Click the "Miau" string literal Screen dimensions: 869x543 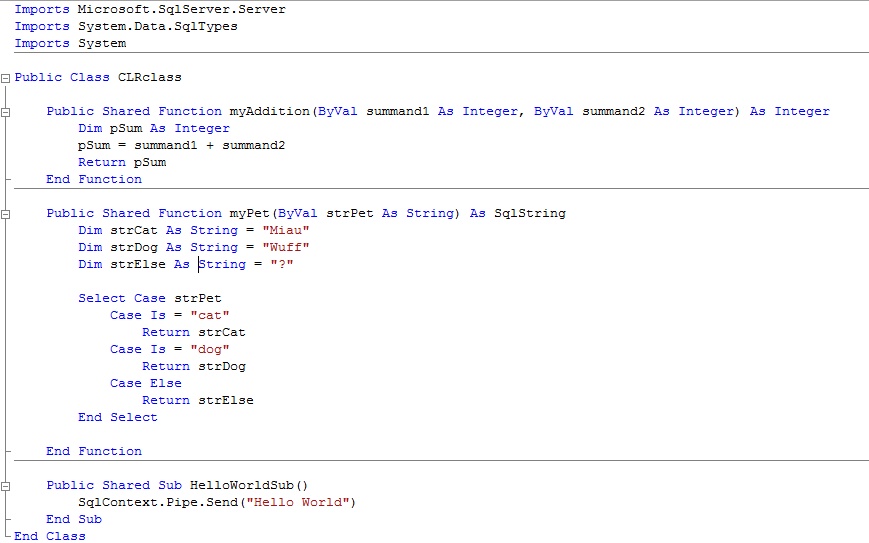pyautogui.click(x=285, y=230)
